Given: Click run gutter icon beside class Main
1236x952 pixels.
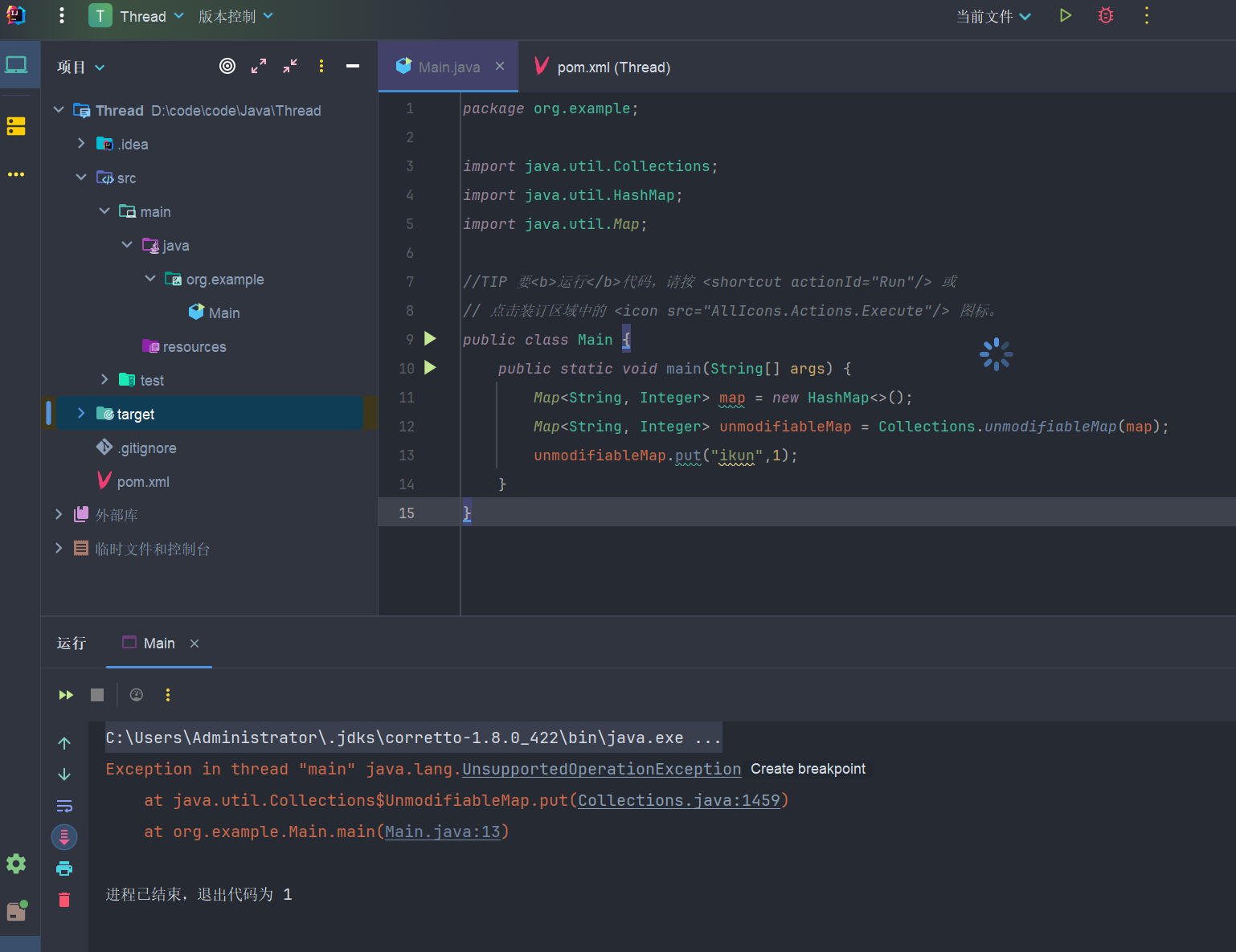Looking at the screenshot, I should [430, 338].
